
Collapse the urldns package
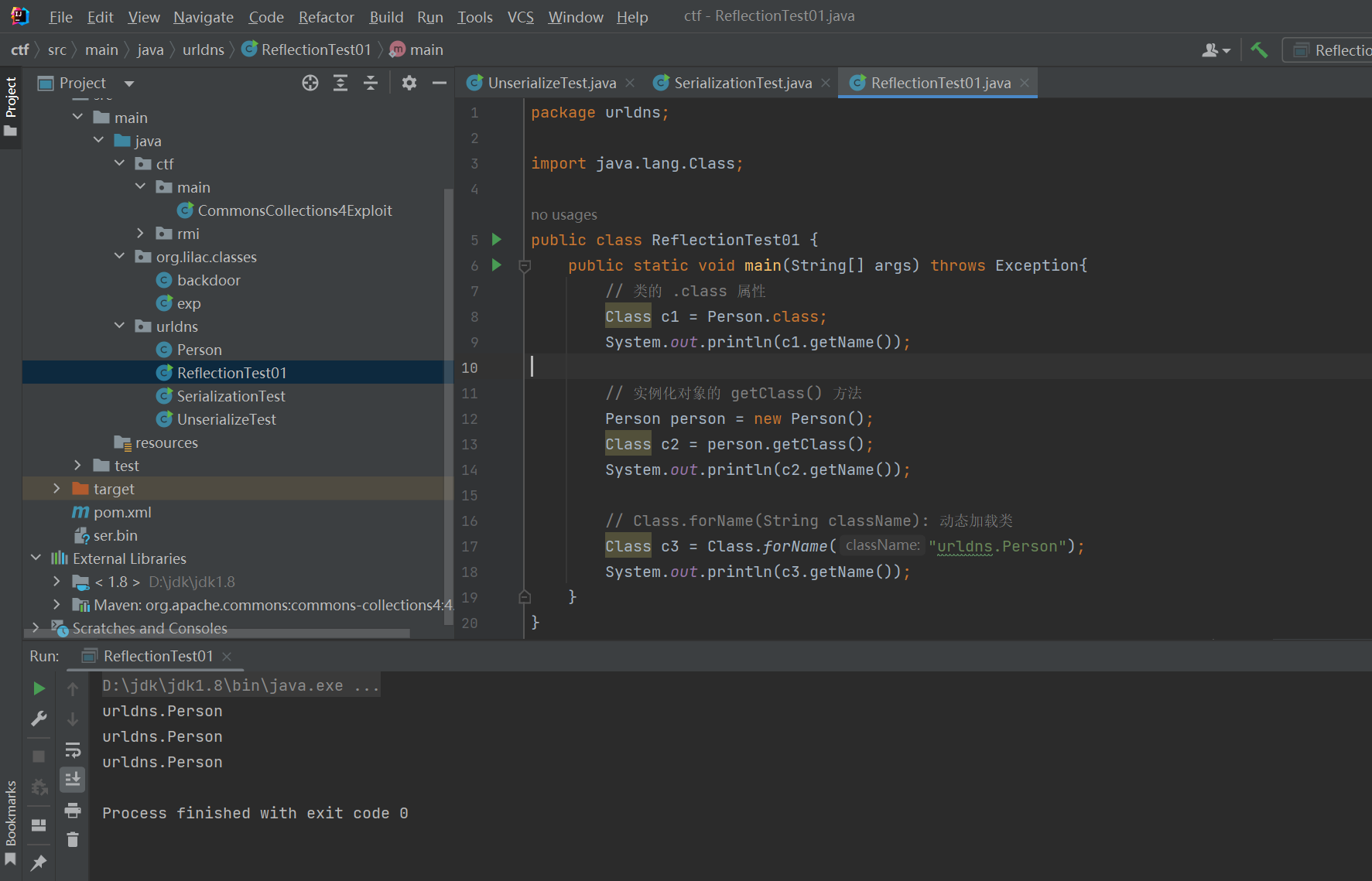[119, 326]
